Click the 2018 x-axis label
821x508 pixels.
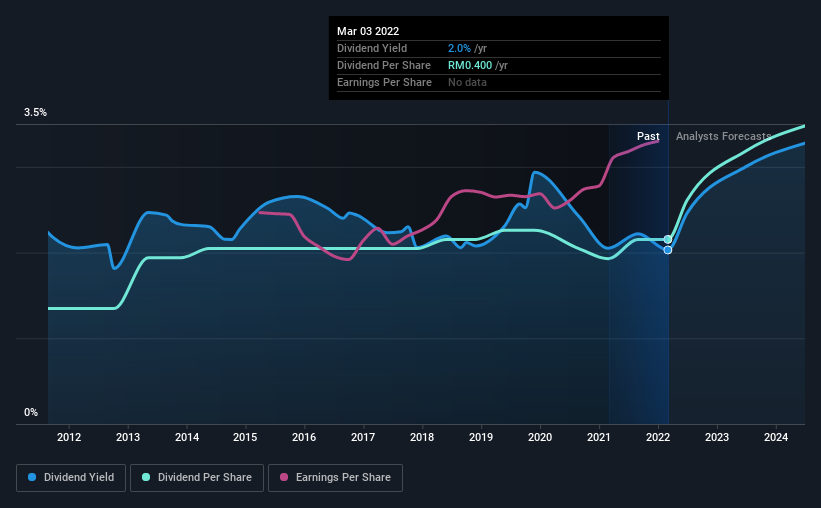[x=422, y=437]
